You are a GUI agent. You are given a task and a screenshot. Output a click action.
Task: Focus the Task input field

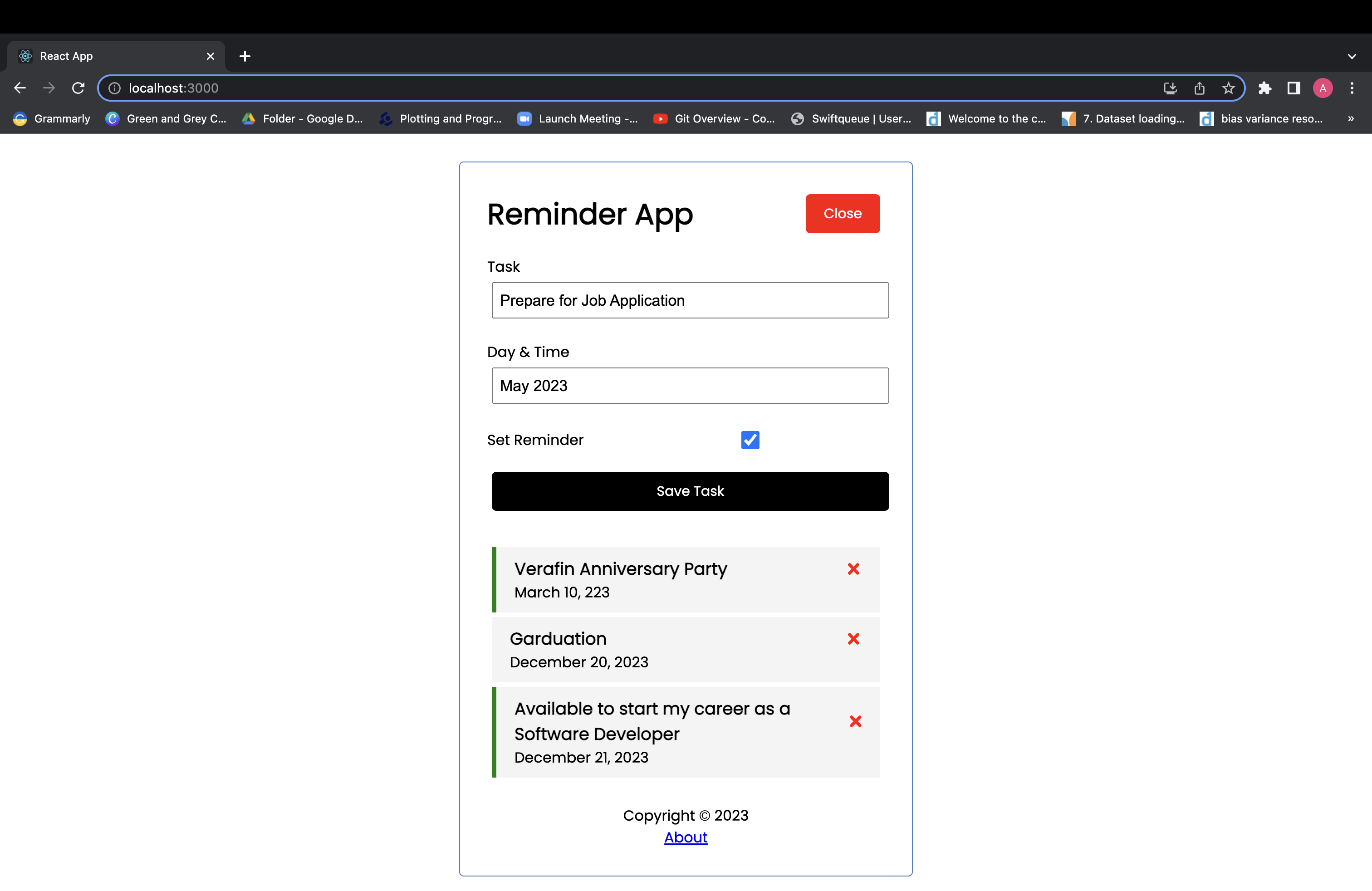(690, 300)
